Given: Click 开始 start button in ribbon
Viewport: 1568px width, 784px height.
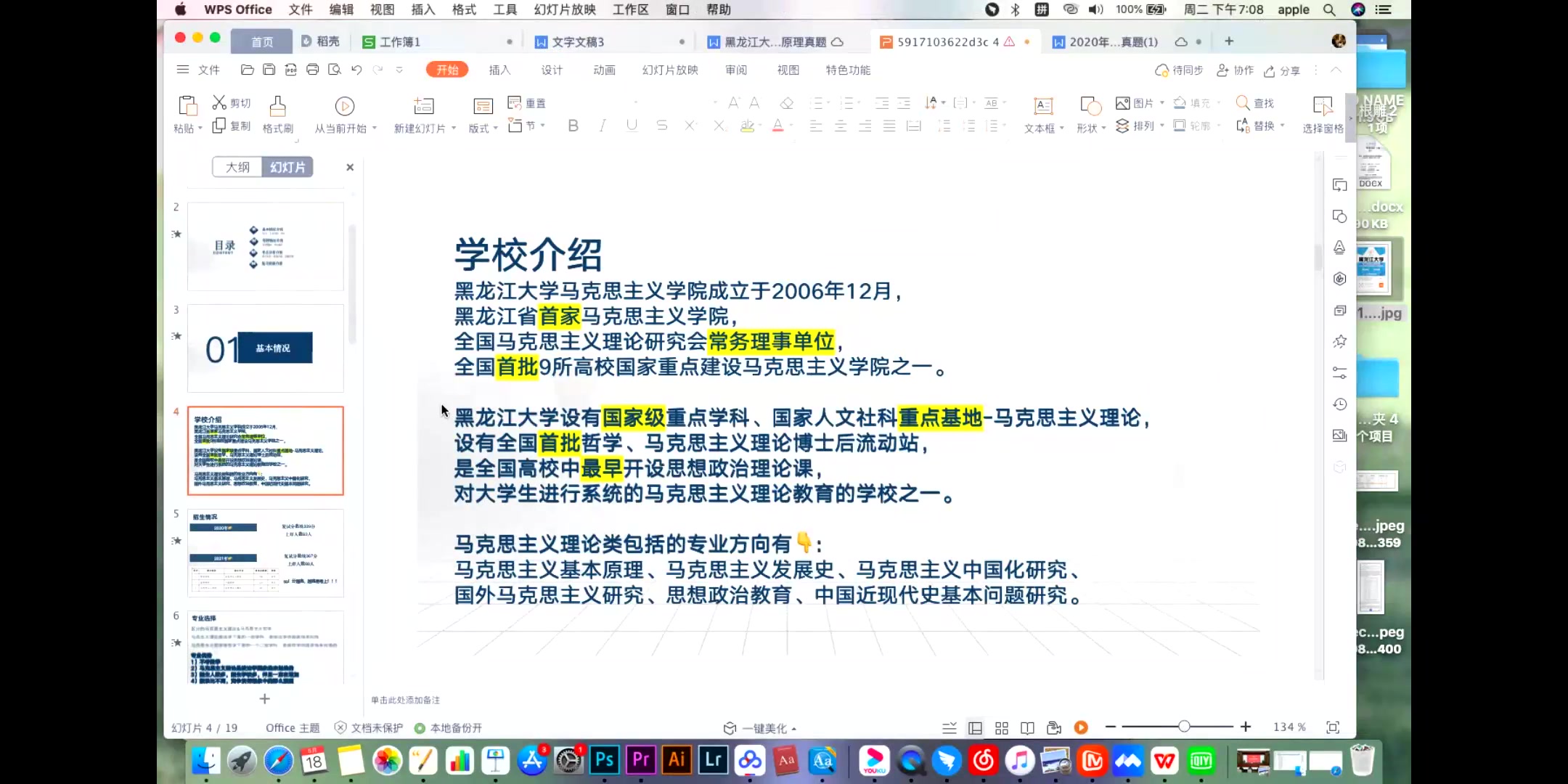Looking at the screenshot, I should point(446,69).
